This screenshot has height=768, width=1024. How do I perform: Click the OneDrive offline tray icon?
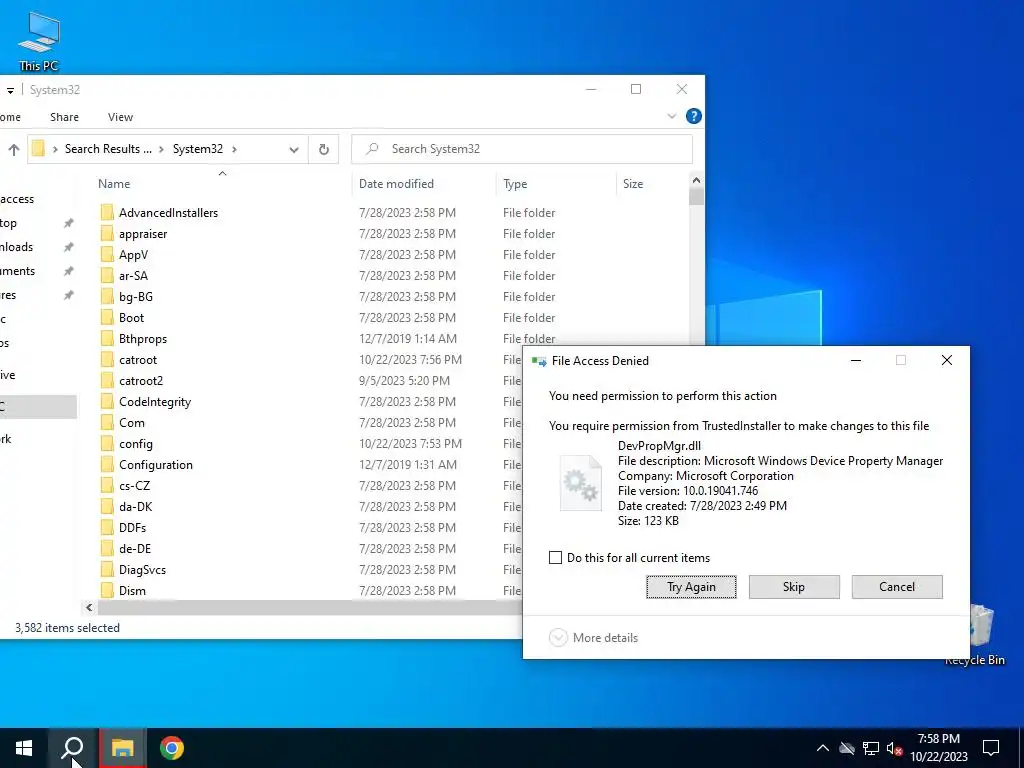pyautogui.click(x=847, y=748)
